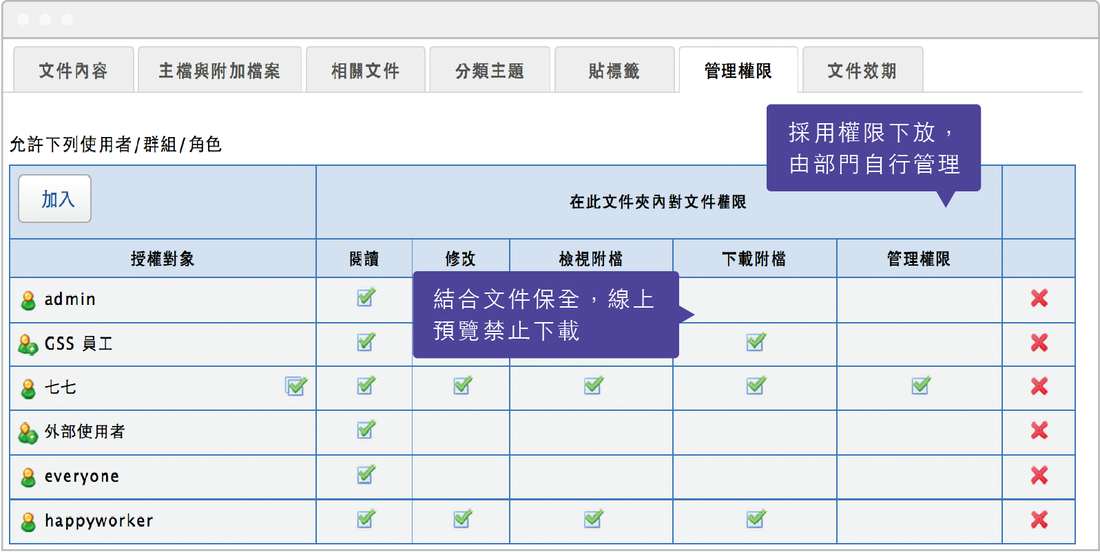Toggle 檢視附檔 for 七七
The width and height of the screenshot is (1100, 552).
point(593,385)
